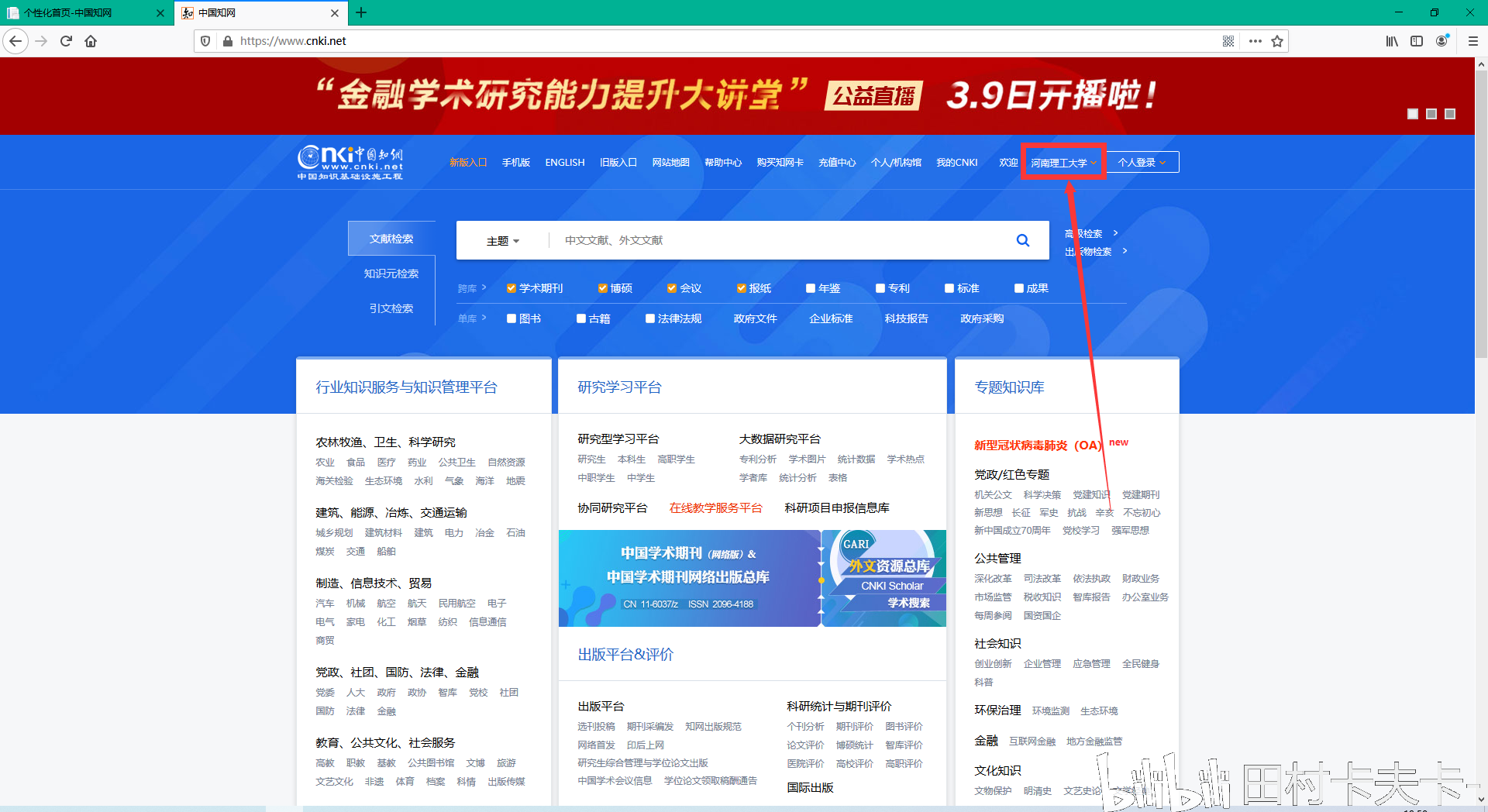Uncheck the 学术期刊 checkbox
The image size is (1488, 812).
coord(511,288)
